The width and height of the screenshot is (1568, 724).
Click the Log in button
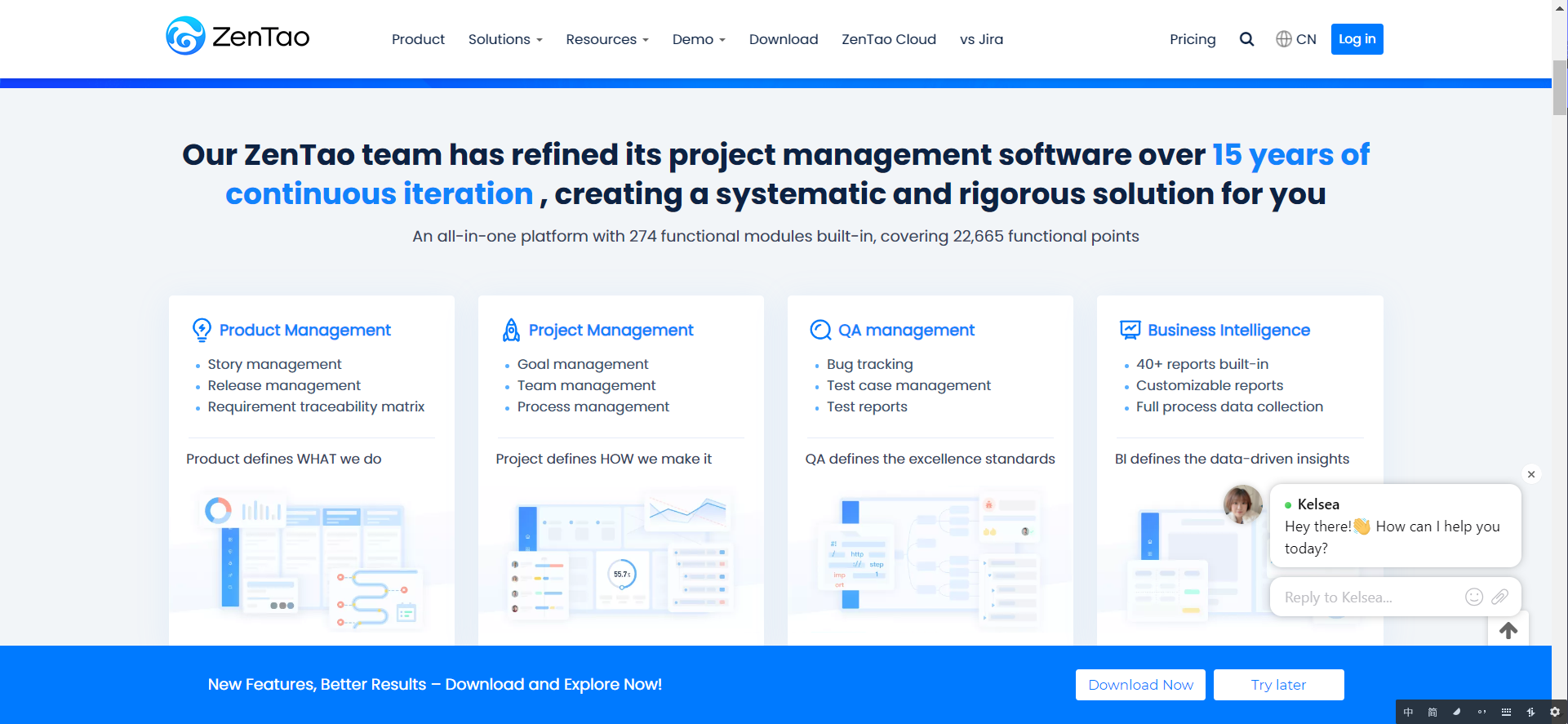coord(1357,39)
